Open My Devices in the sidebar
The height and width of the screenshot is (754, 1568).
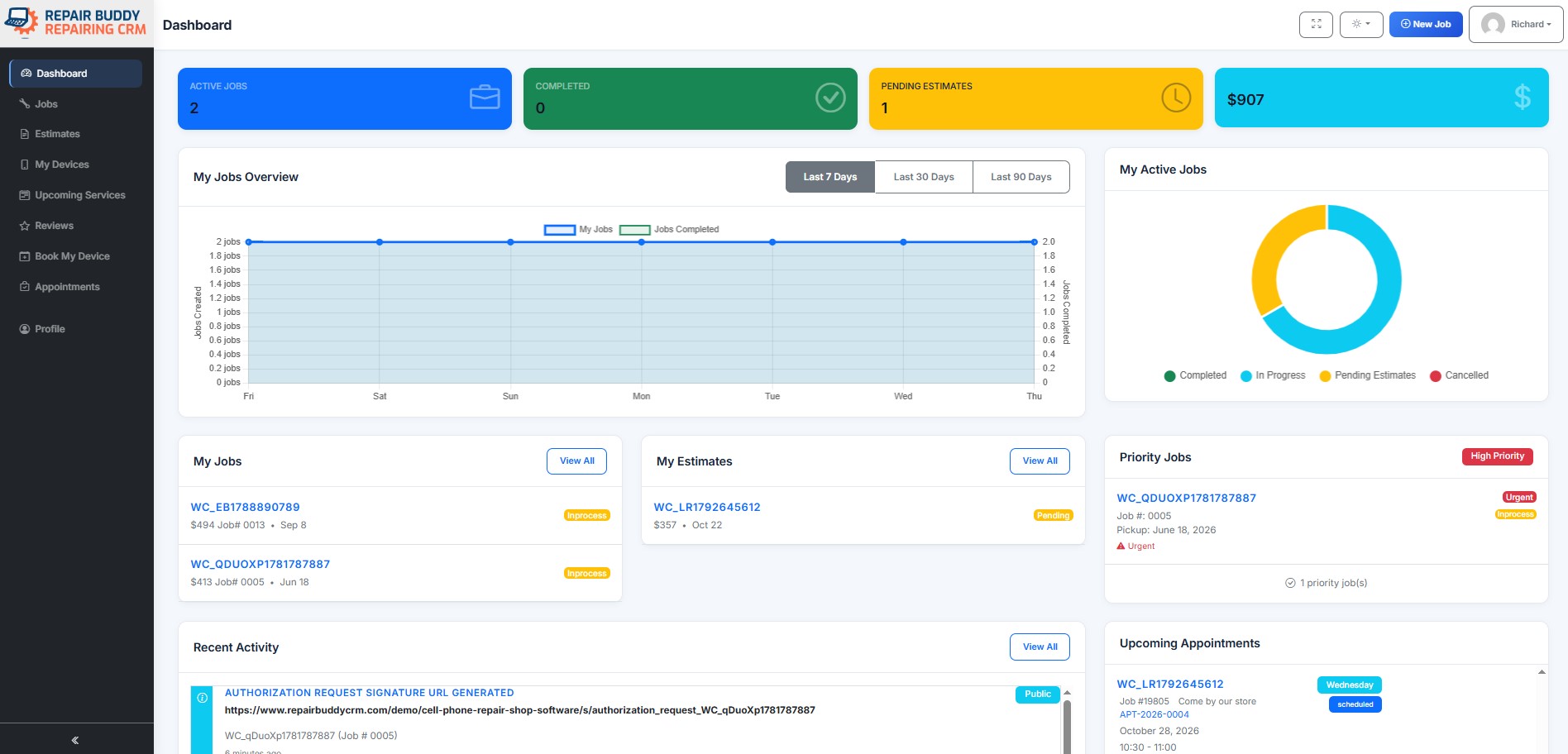[x=62, y=165]
